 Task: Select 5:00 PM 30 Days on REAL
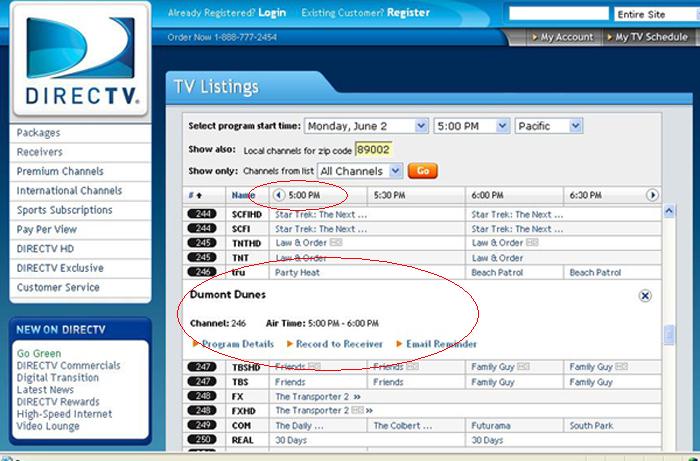point(291,440)
